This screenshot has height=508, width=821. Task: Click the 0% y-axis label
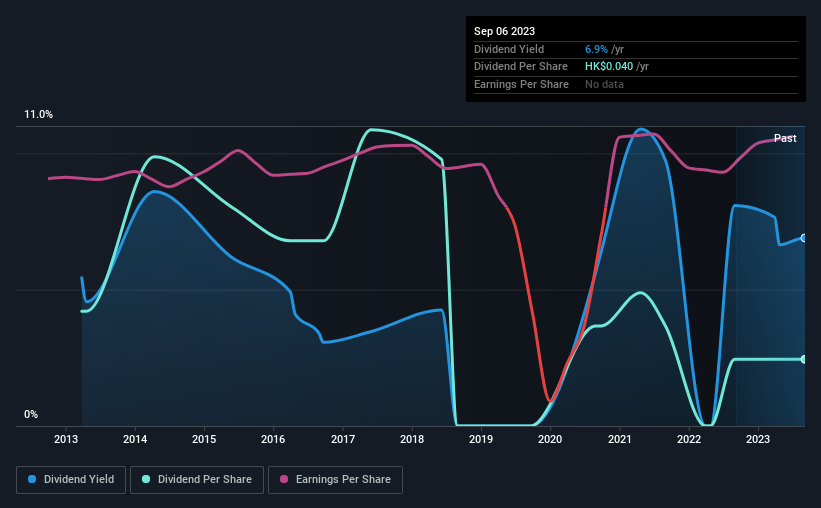click(x=31, y=414)
